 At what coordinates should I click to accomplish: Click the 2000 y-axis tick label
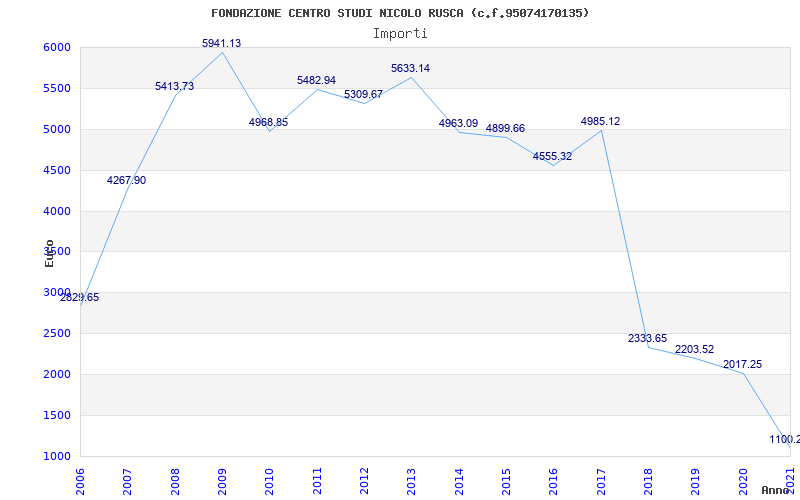[59, 374]
